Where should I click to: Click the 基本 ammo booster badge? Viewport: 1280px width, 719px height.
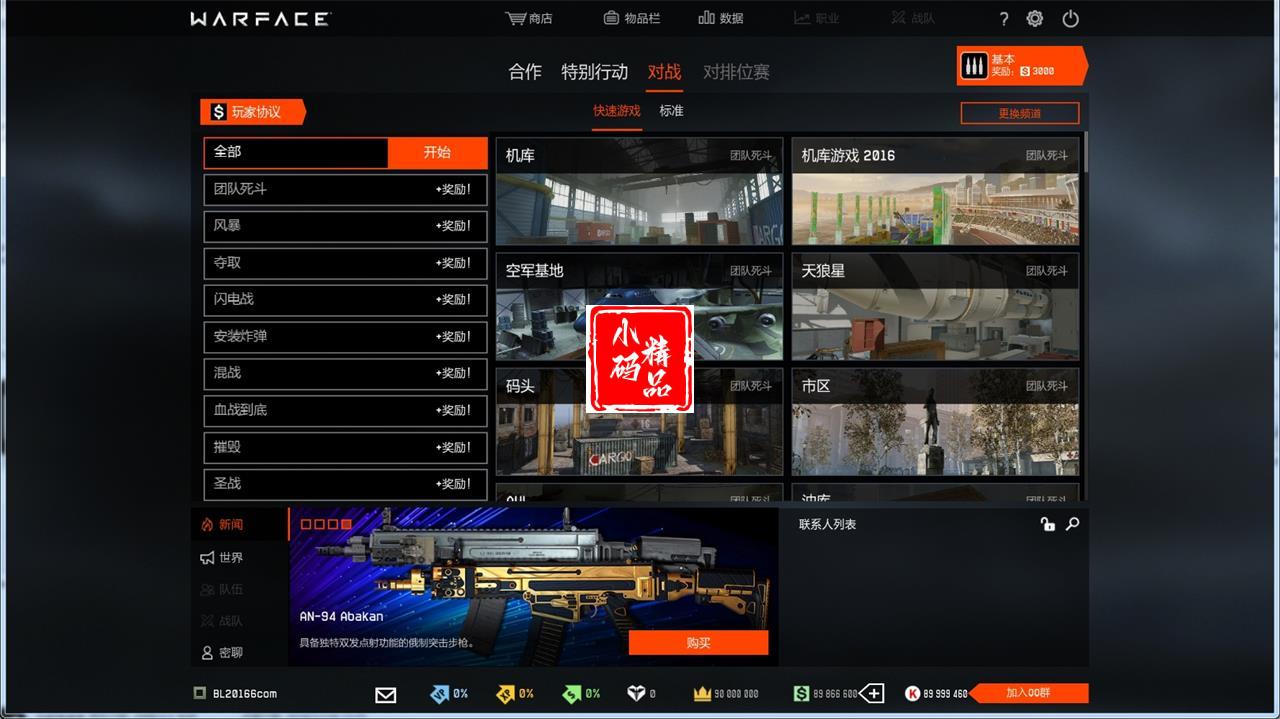point(1022,66)
